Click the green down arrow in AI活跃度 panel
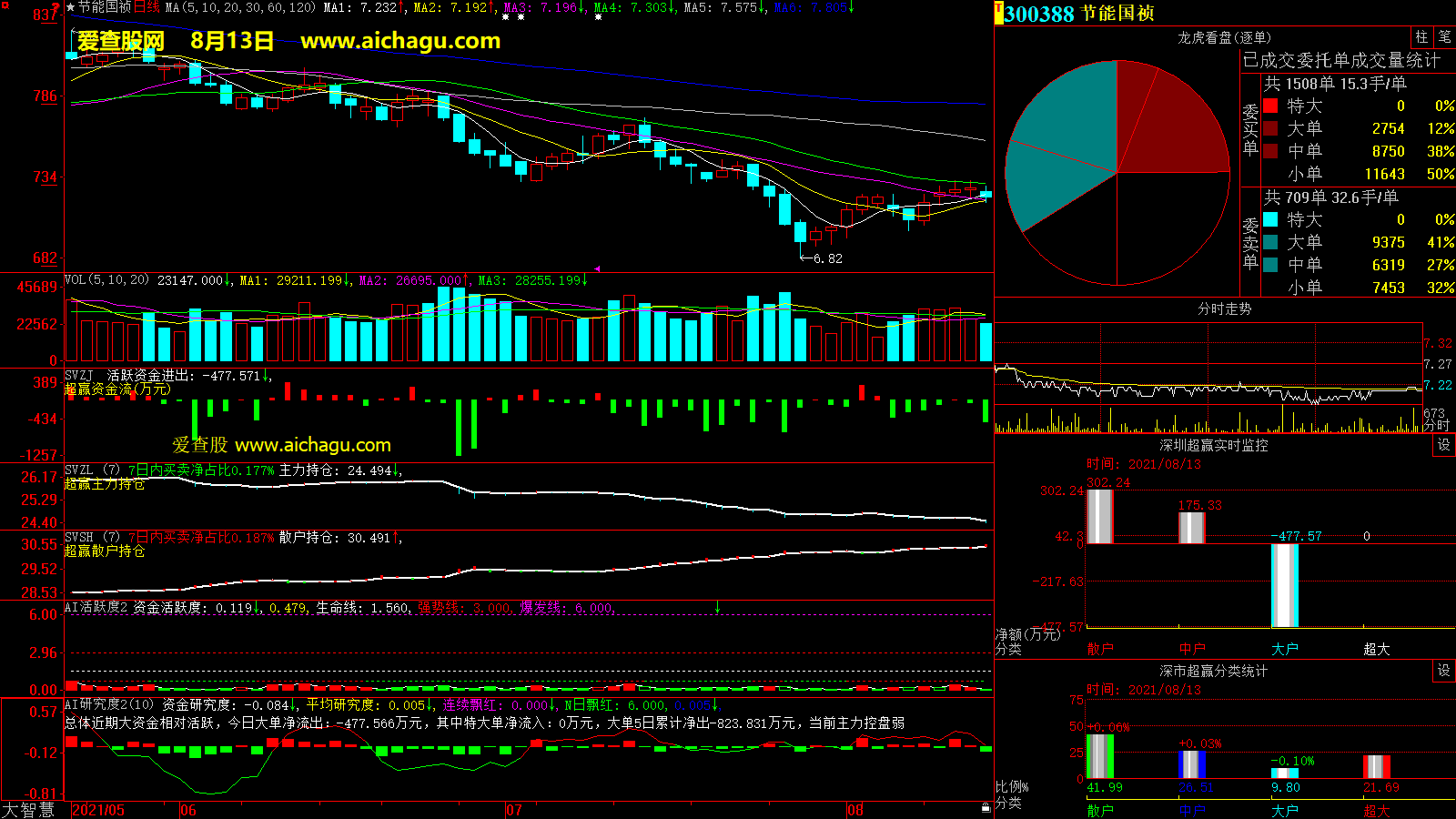The height and width of the screenshot is (819, 1456). click(717, 607)
